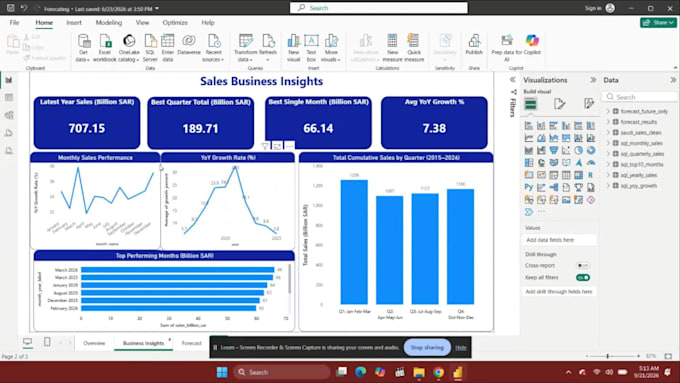Select the Gauge visual

pos(591,163)
